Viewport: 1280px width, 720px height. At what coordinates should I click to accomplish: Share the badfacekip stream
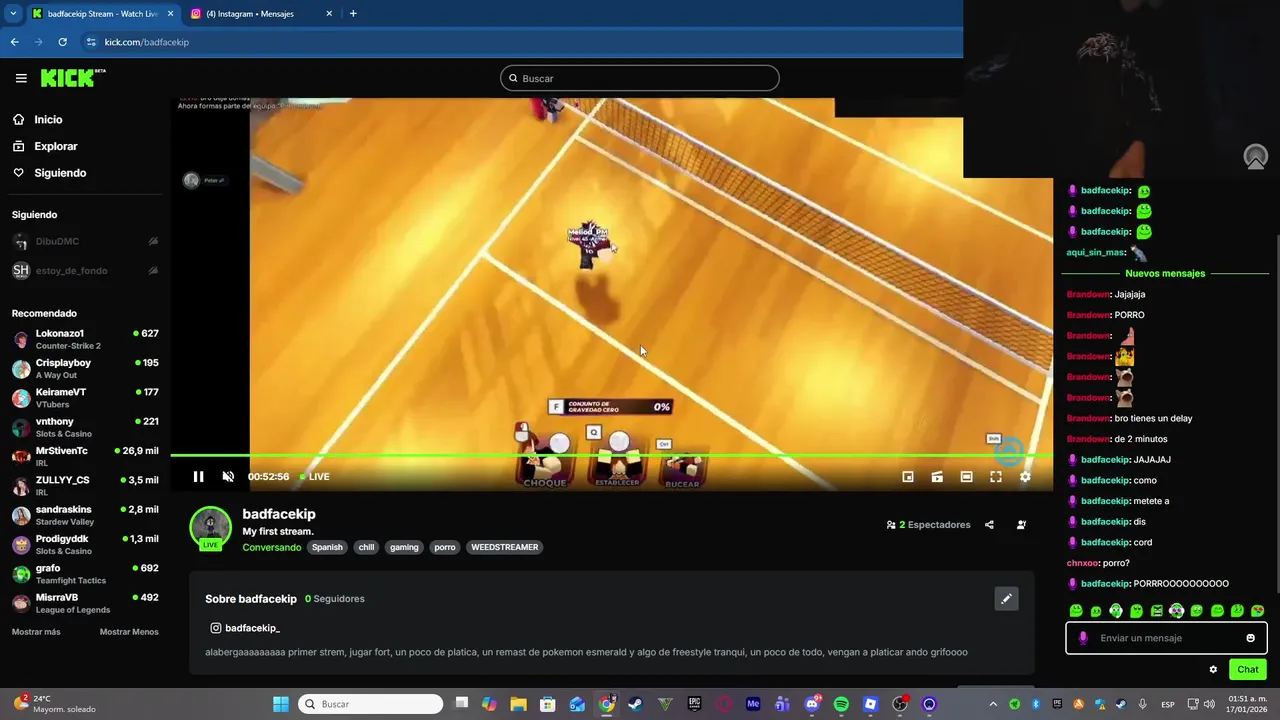pyautogui.click(x=989, y=524)
